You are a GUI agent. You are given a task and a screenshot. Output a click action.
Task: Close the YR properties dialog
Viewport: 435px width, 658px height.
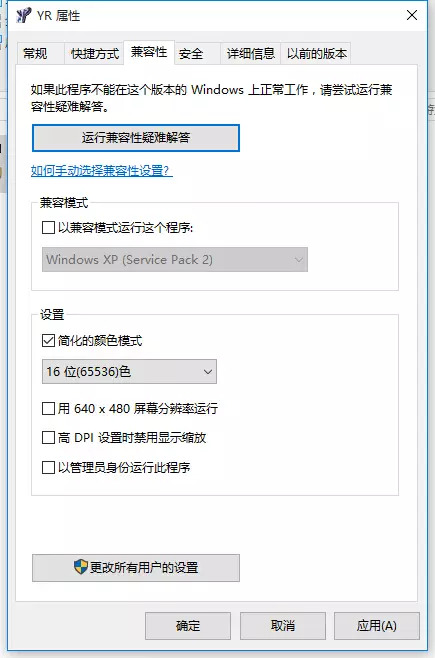coord(412,15)
